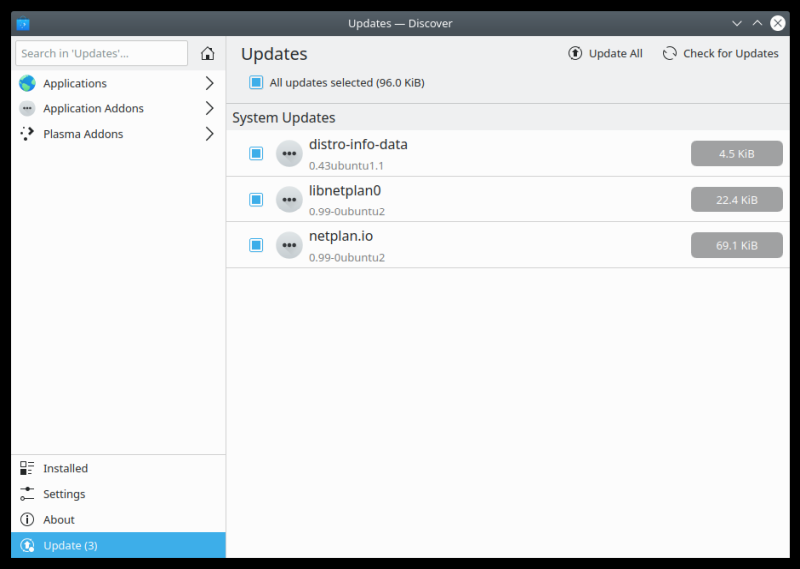This screenshot has width=800, height=569.
Task: Click the Update All arrow icon
Action: [x=575, y=53]
